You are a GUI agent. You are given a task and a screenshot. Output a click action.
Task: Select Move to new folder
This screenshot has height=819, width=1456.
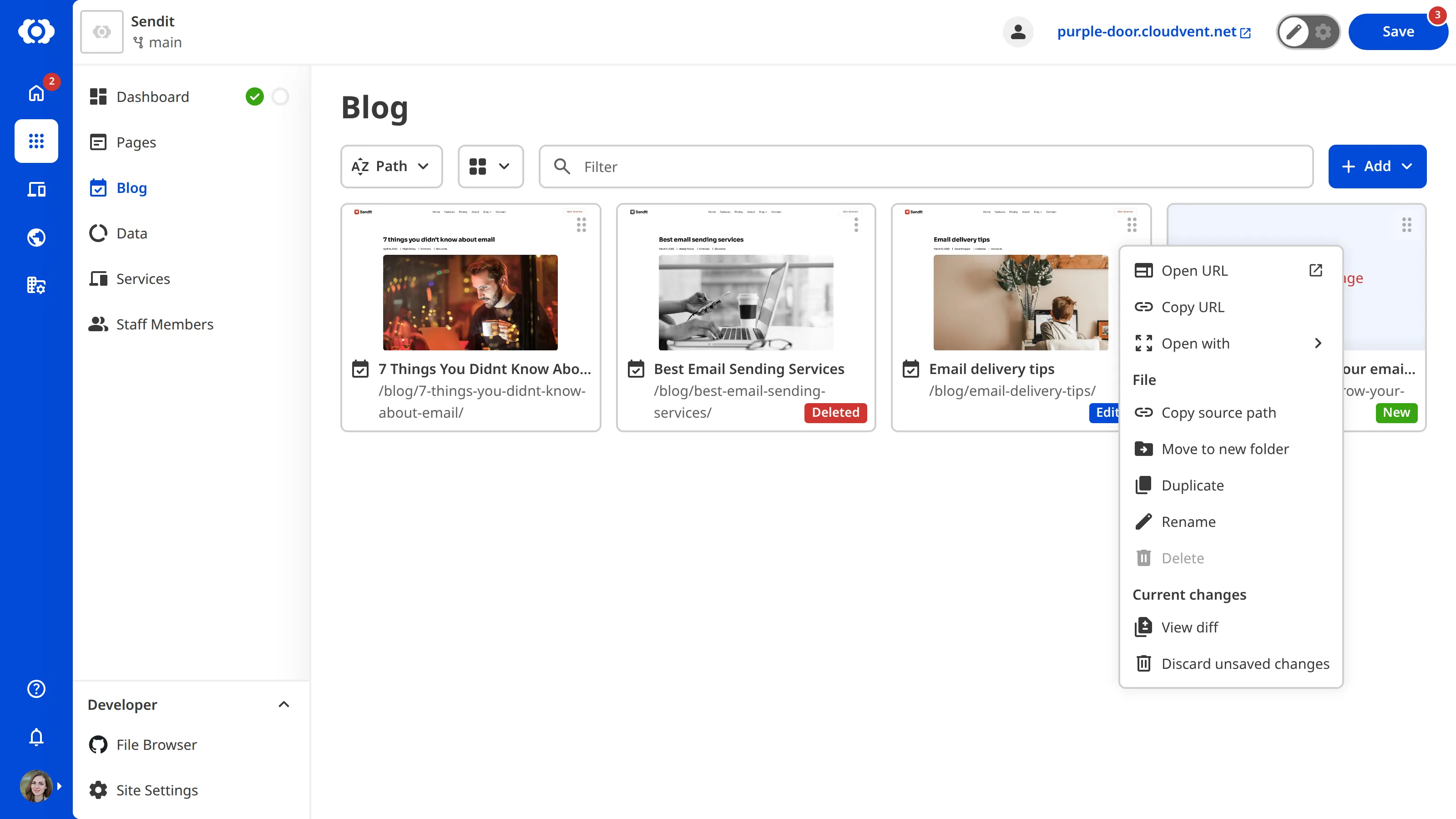[1231, 450]
